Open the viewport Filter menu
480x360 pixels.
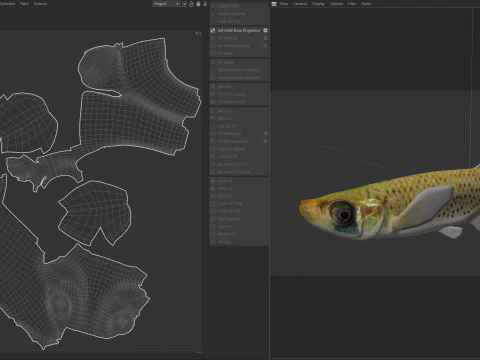(352, 4)
